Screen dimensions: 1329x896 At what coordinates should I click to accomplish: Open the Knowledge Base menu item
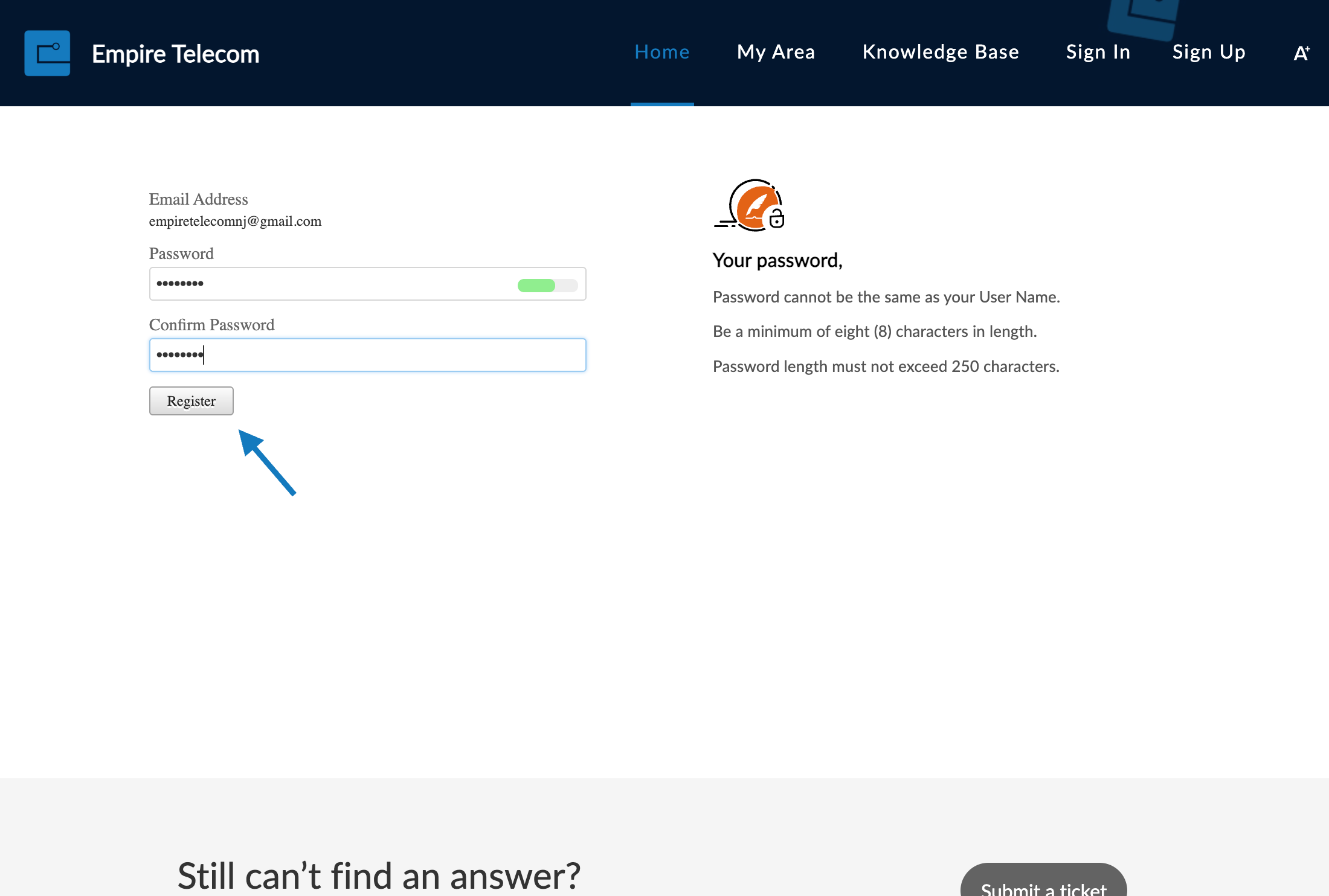(941, 53)
